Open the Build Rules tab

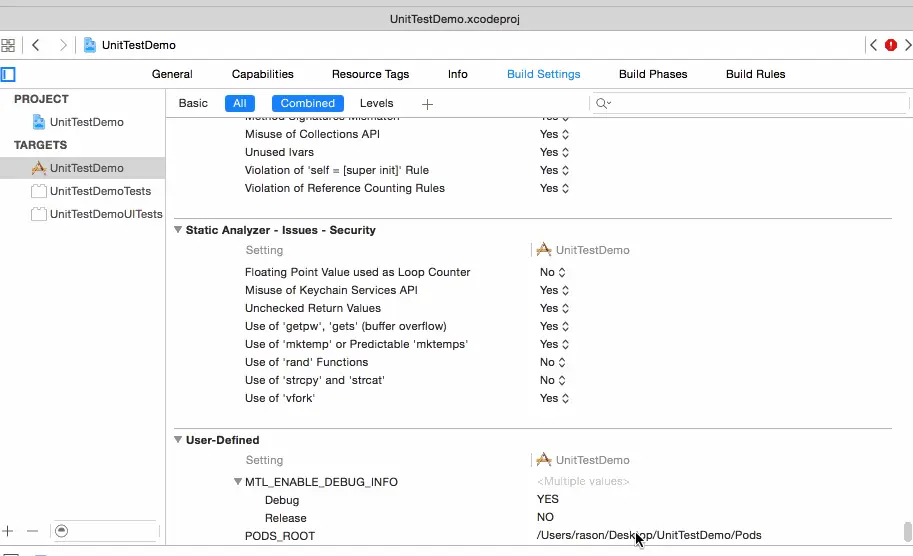(755, 74)
